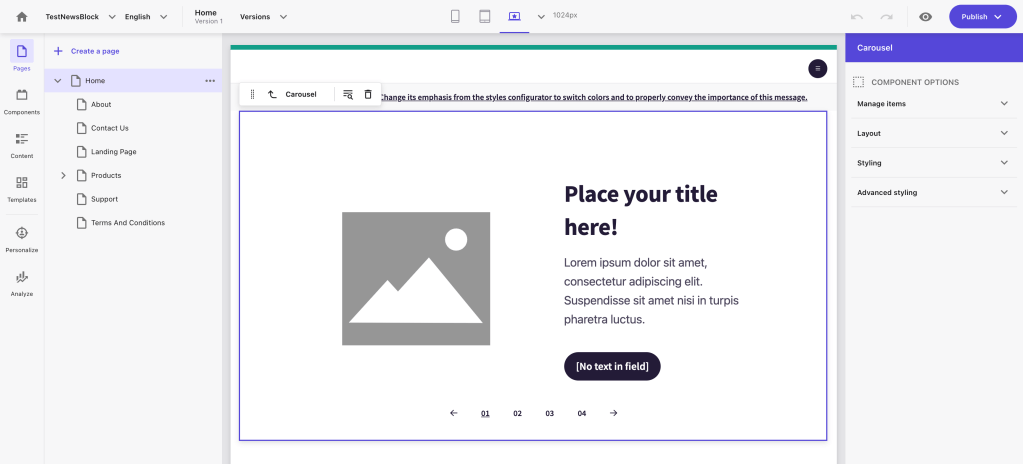This screenshot has height=464, width=1023.
Task: Open the Templates panel in sidebar
Action: (22, 189)
